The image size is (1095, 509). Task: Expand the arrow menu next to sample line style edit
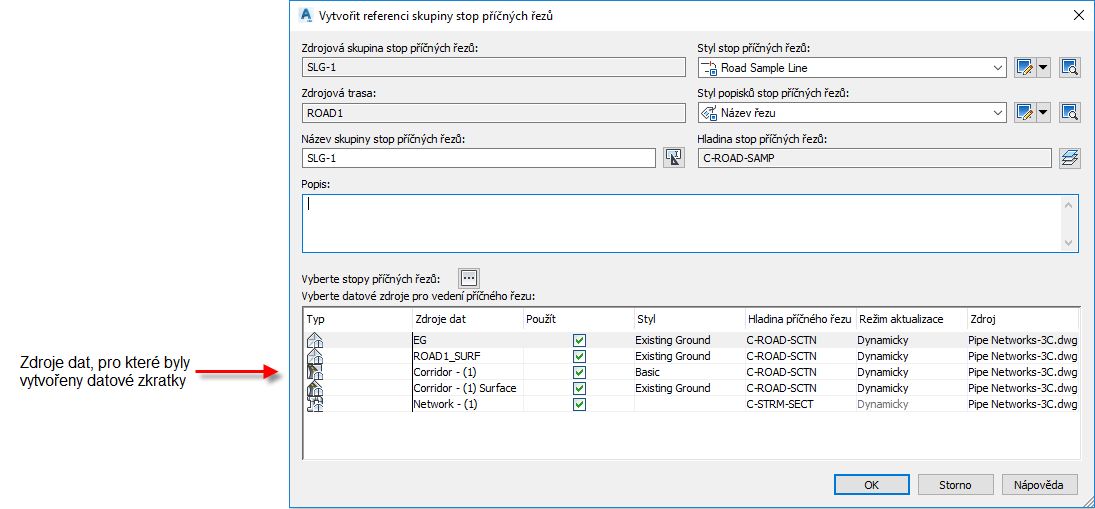point(1043,67)
